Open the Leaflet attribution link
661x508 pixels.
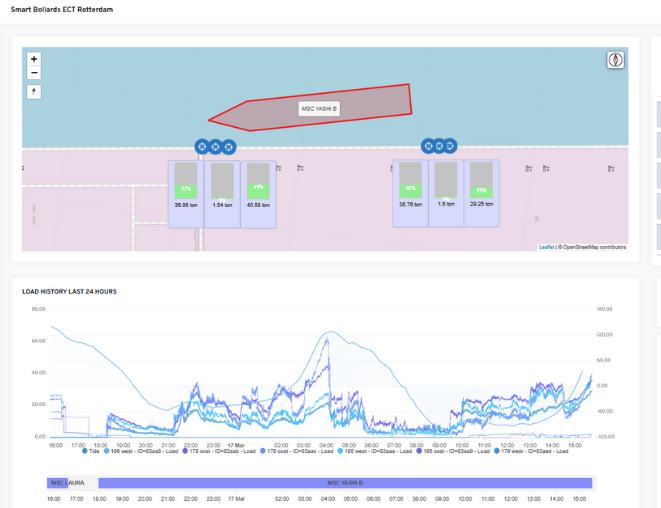546,246
